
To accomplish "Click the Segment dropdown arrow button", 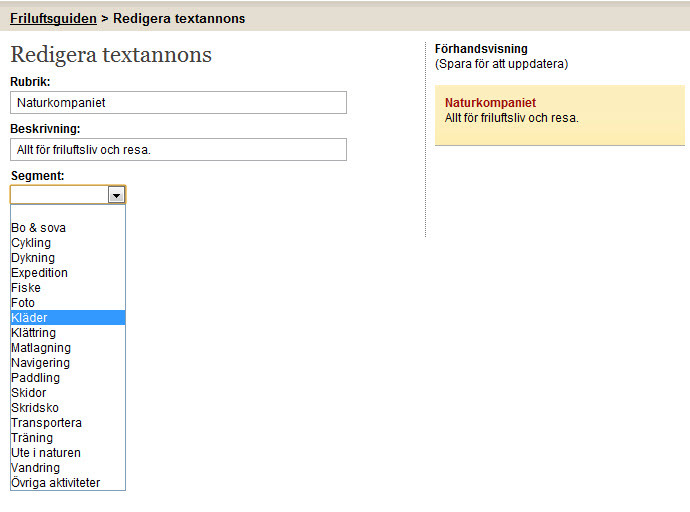I will [x=116, y=195].
